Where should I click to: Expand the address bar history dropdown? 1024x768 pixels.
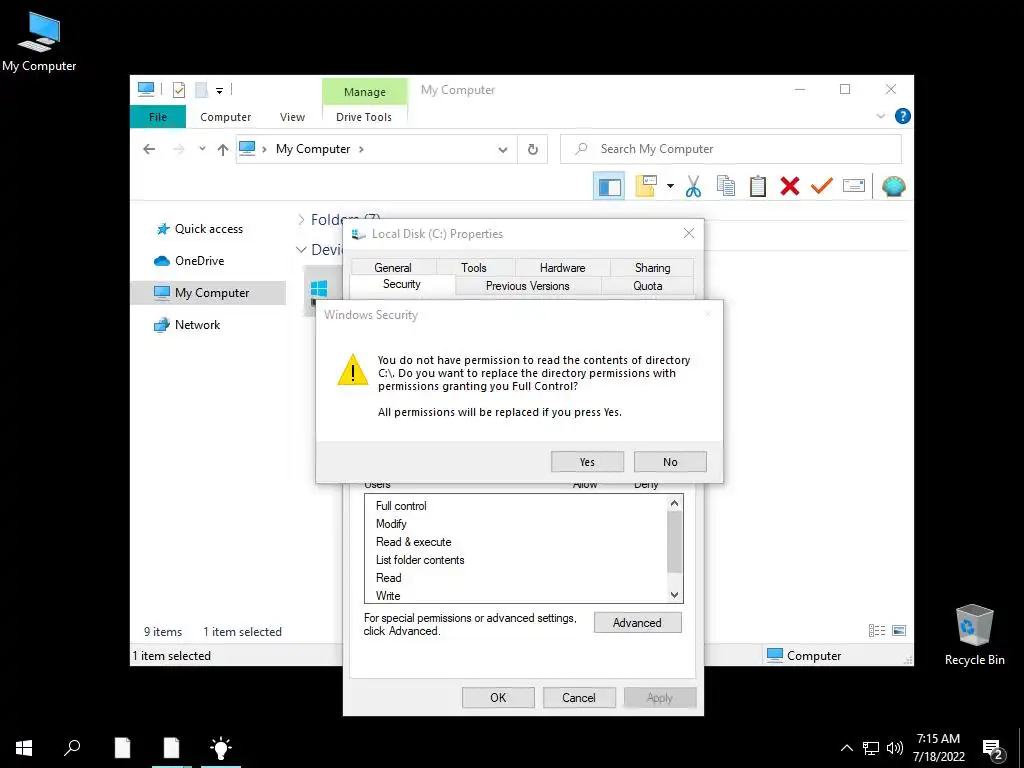(503, 150)
